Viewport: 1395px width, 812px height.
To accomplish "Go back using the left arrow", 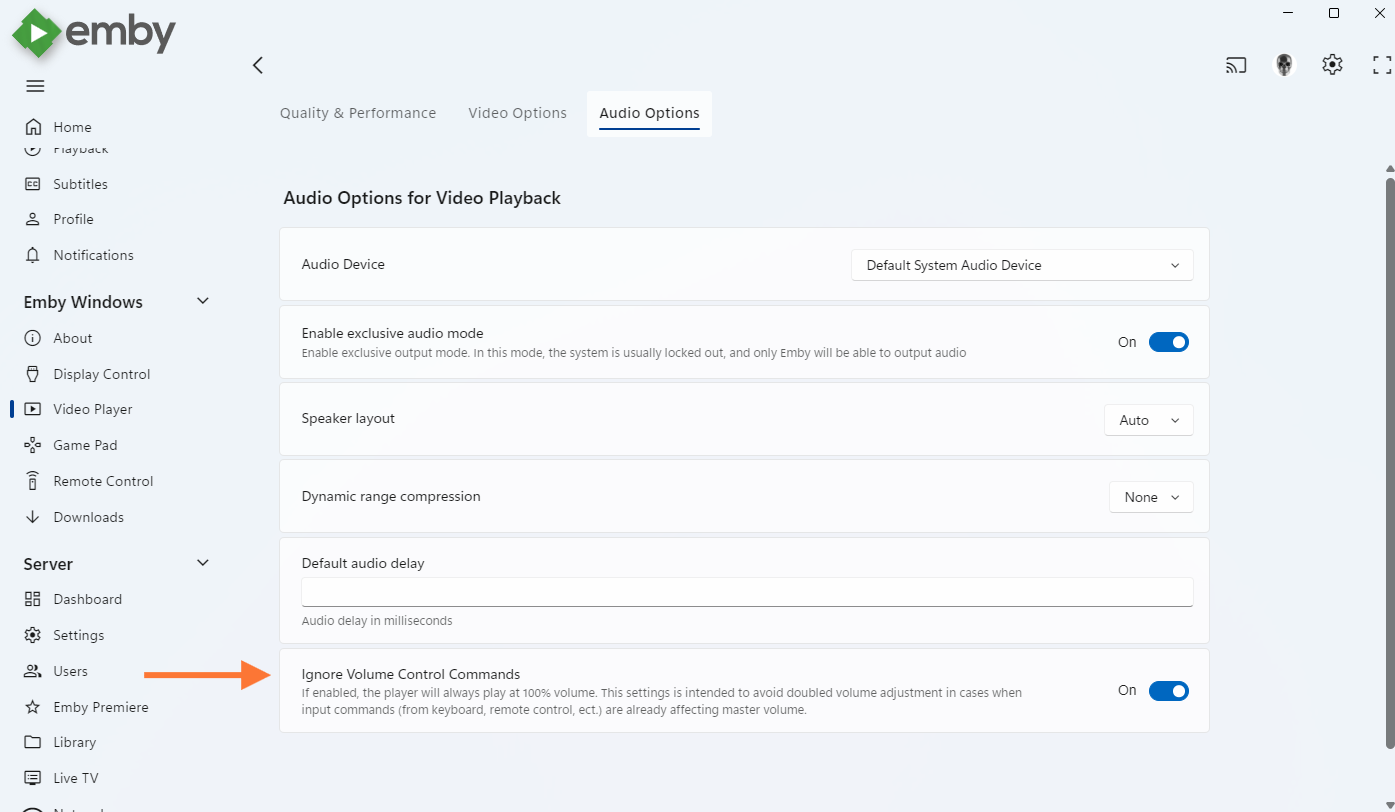I will pyautogui.click(x=258, y=65).
